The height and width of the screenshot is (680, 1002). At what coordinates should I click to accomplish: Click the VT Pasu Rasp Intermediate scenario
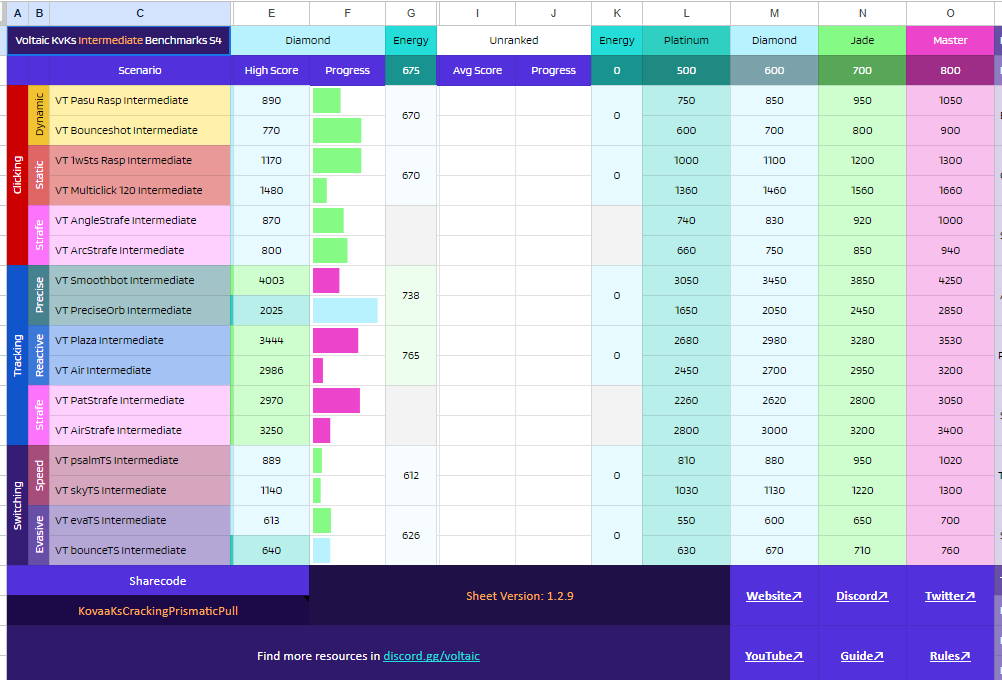click(140, 100)
